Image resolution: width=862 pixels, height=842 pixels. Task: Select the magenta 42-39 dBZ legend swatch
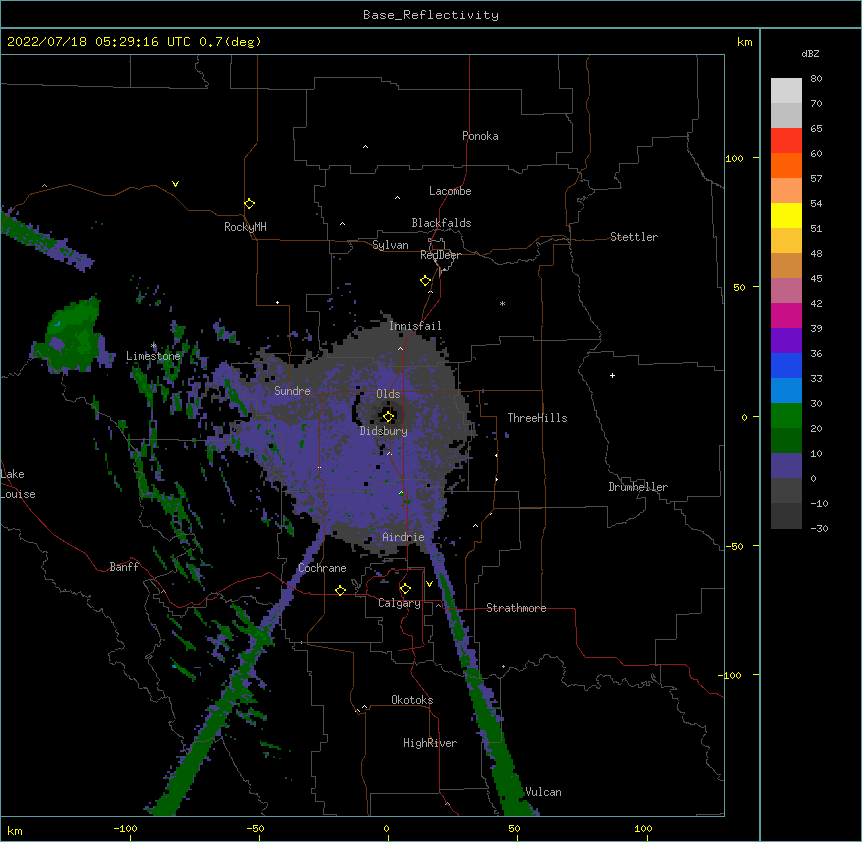(786, 315)
